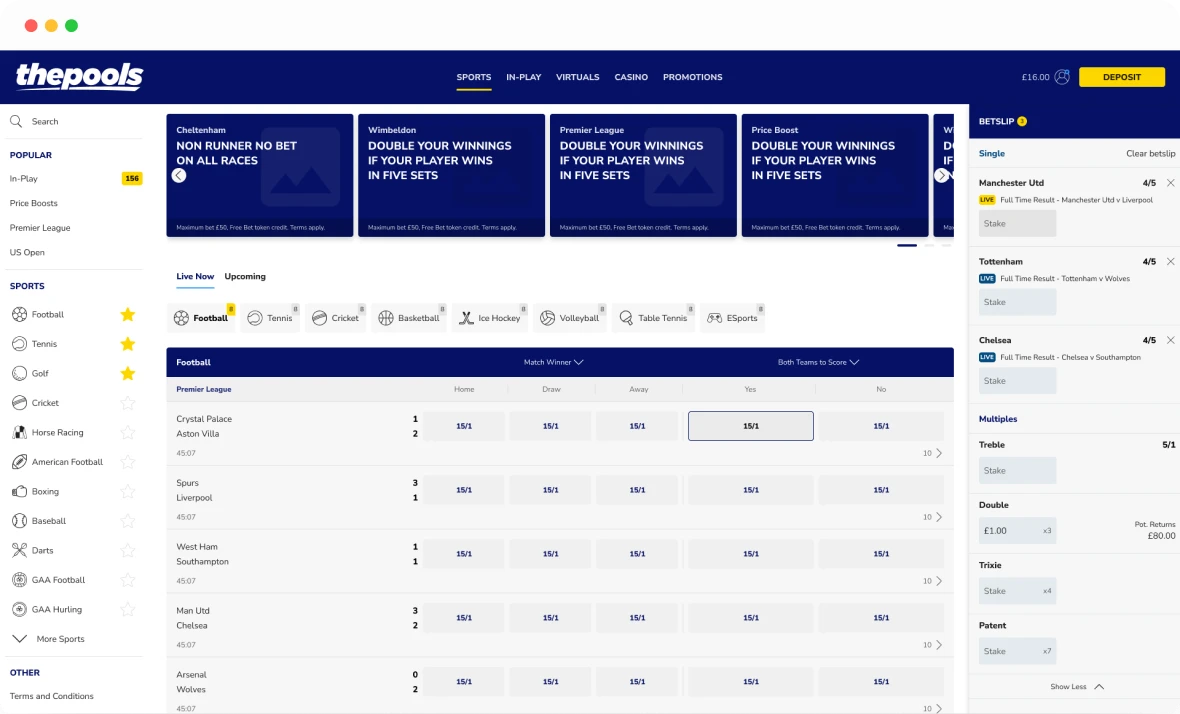
Task: Favourite Darts with its star
Action: (128, 550)
